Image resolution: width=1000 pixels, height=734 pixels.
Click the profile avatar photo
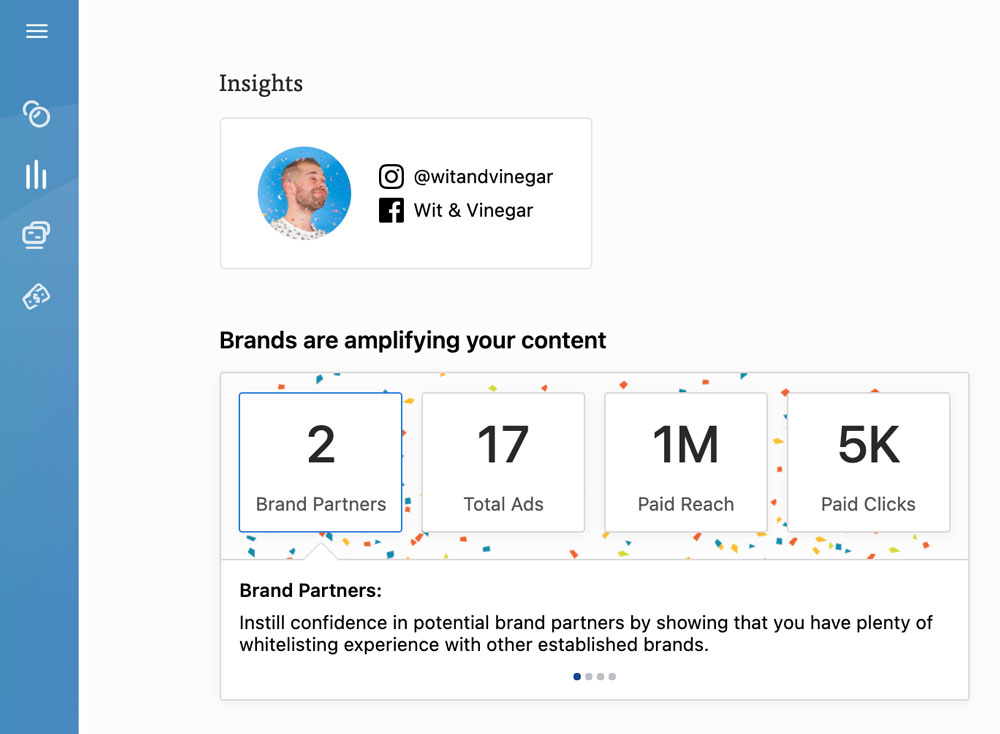pos(304,193)
